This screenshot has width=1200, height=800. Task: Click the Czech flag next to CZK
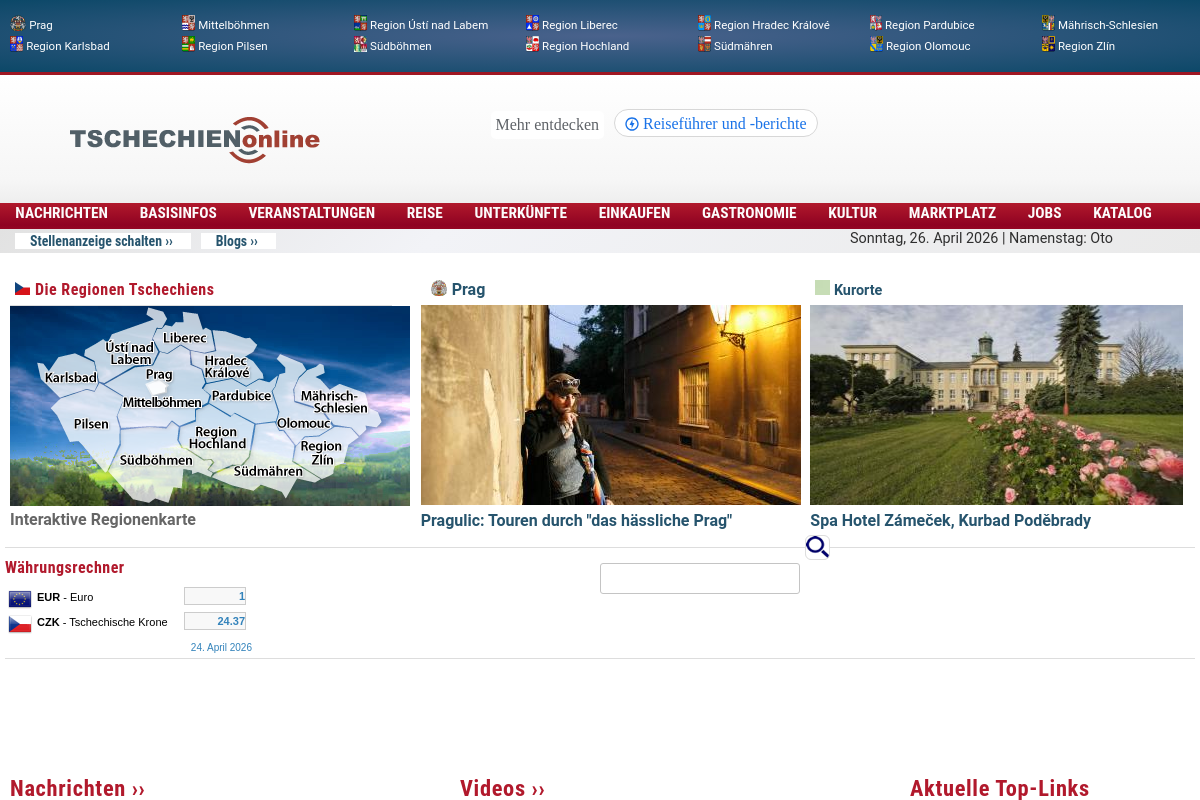coord(19,621)
